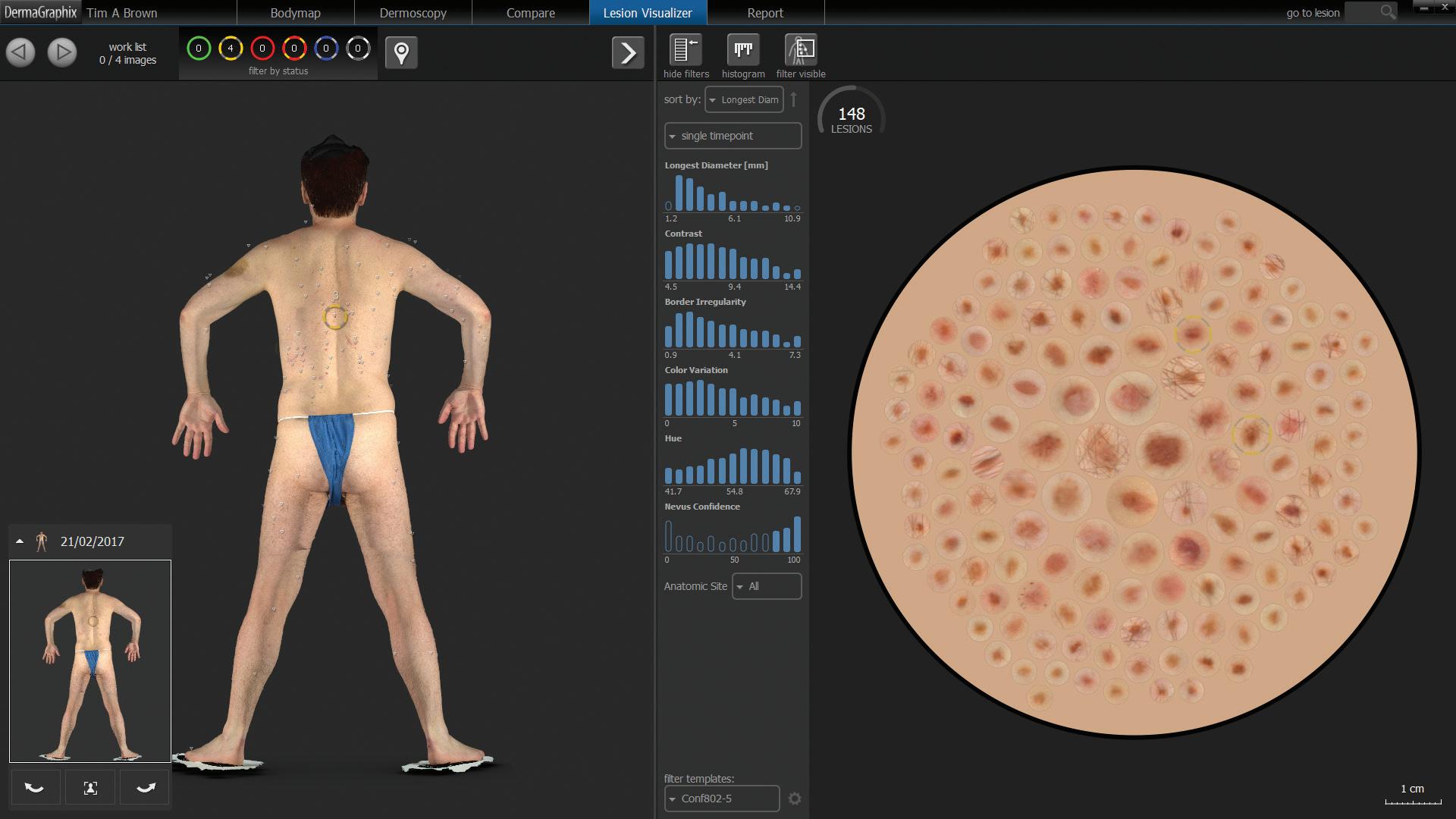Reset body model view to center

[x=90, y=788]
